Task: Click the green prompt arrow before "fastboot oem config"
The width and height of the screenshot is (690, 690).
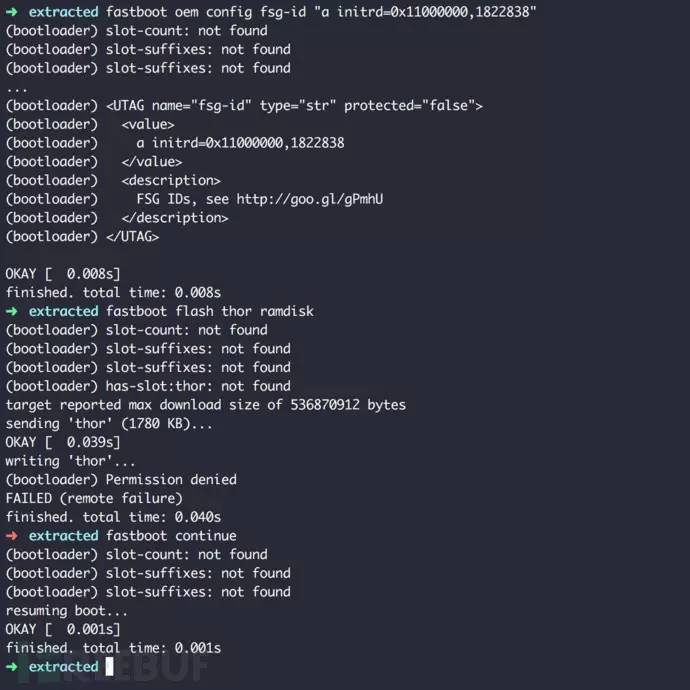Action: (12, 12)
